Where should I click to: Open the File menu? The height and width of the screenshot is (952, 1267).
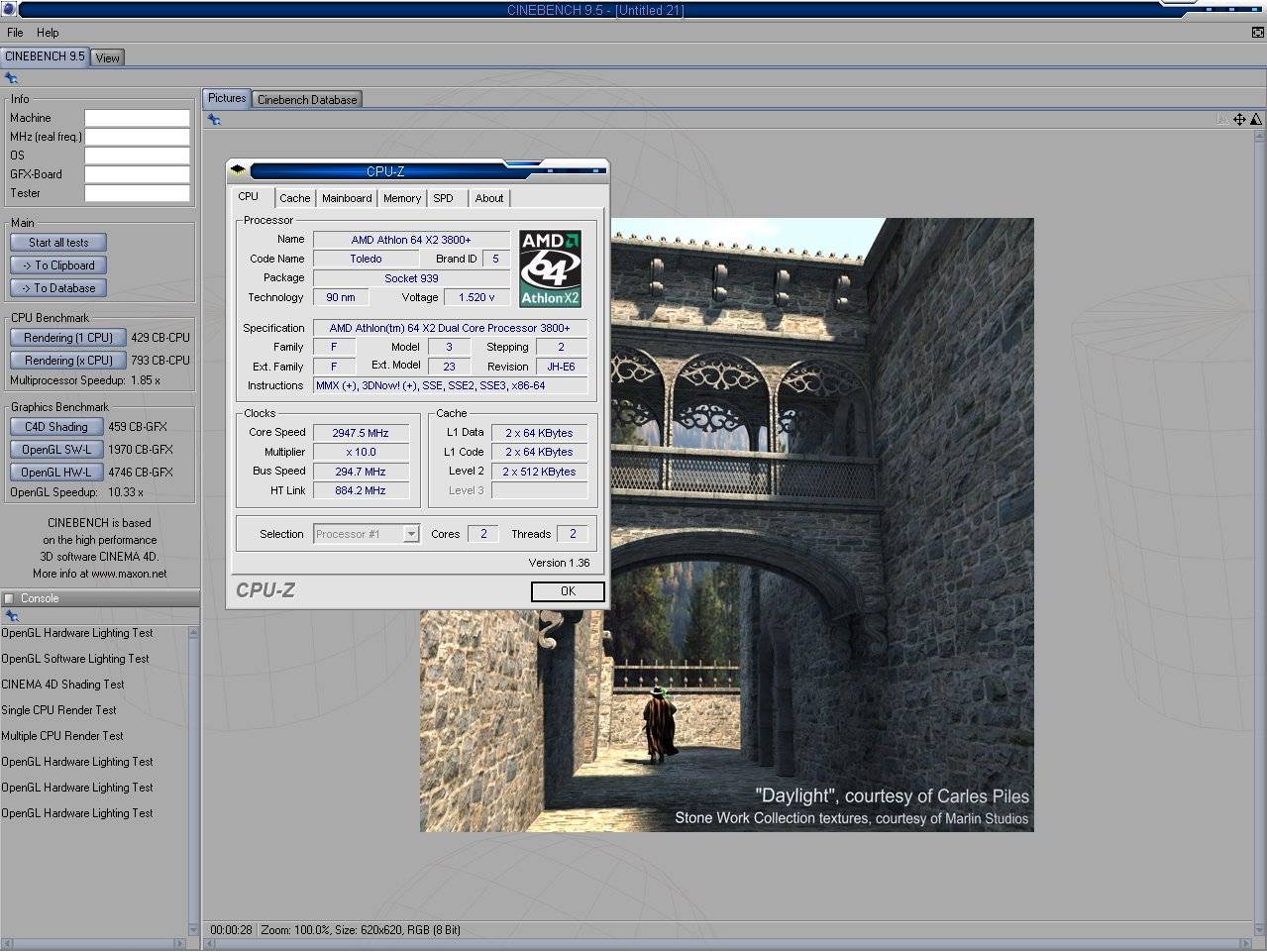[15, 33]
